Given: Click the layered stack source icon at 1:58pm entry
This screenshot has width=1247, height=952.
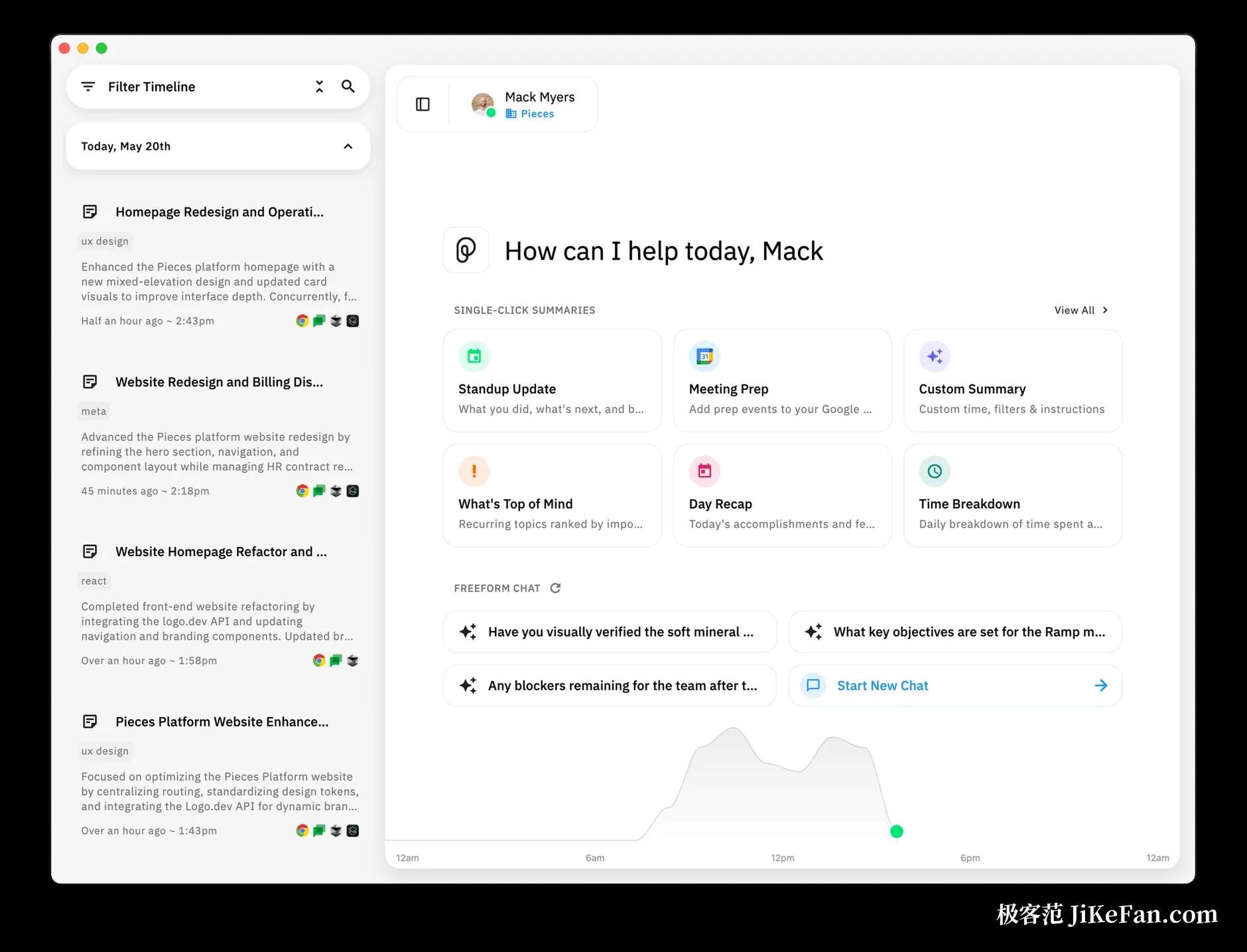Looking at the screenshot, I should 353,660.
